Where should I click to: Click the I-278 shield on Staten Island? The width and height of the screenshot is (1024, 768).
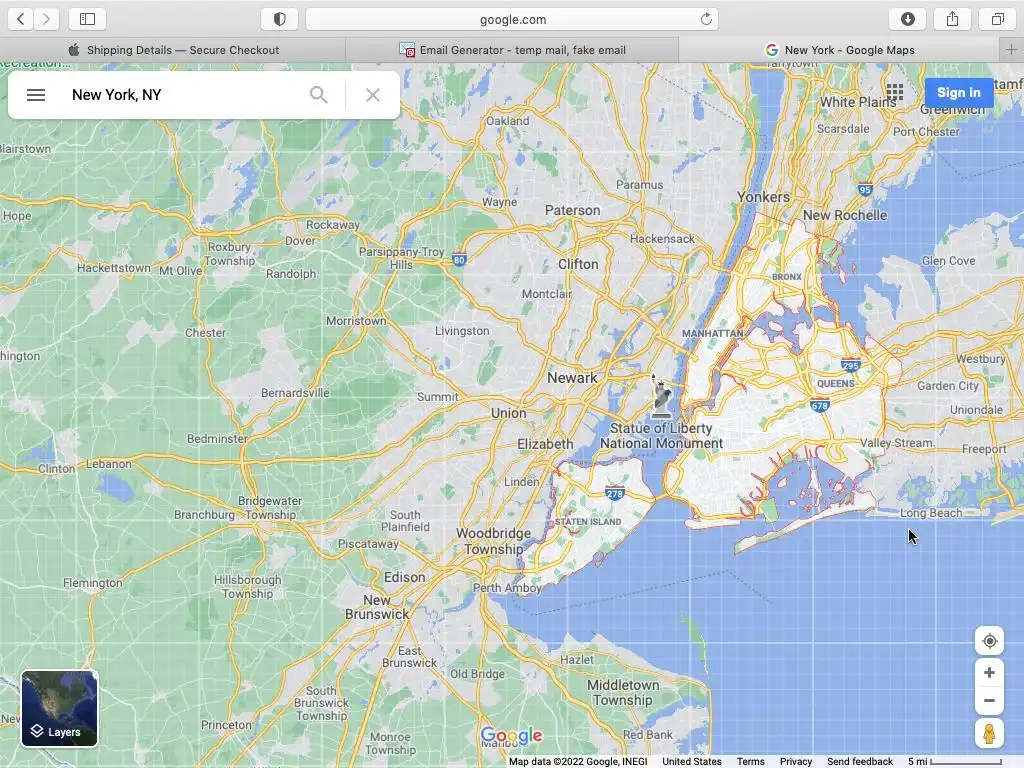pos(615,494)
